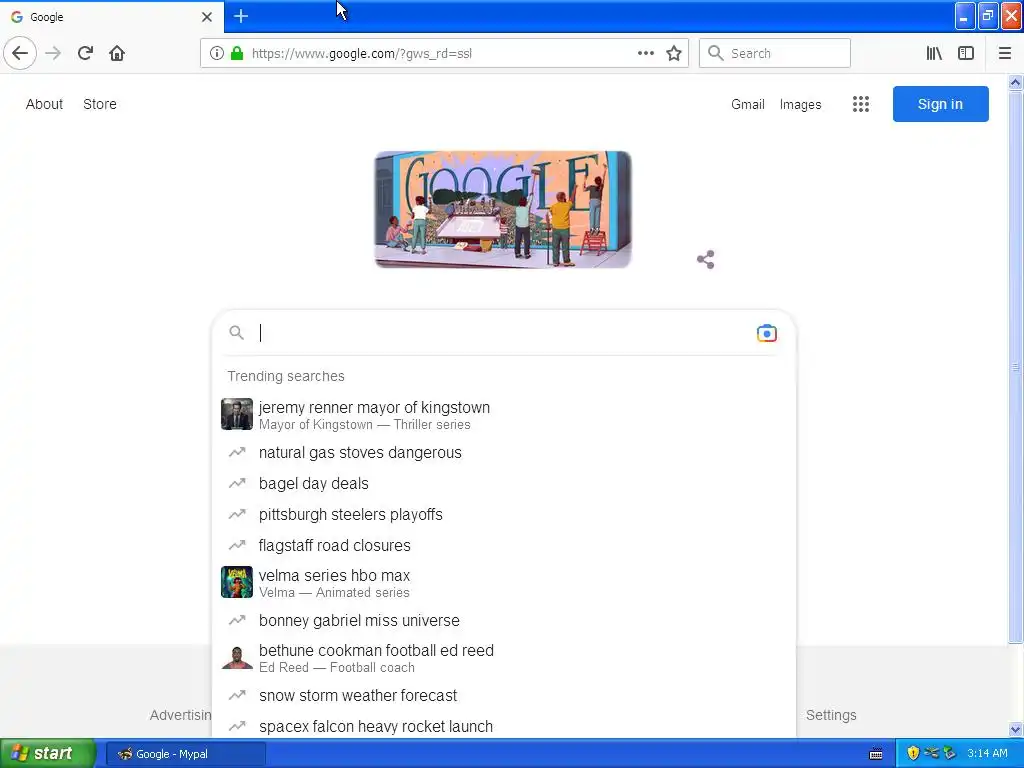Switch to Google - Mypal taskbar button
This screenshot has width=1024, height=768.
pos(185,754)
